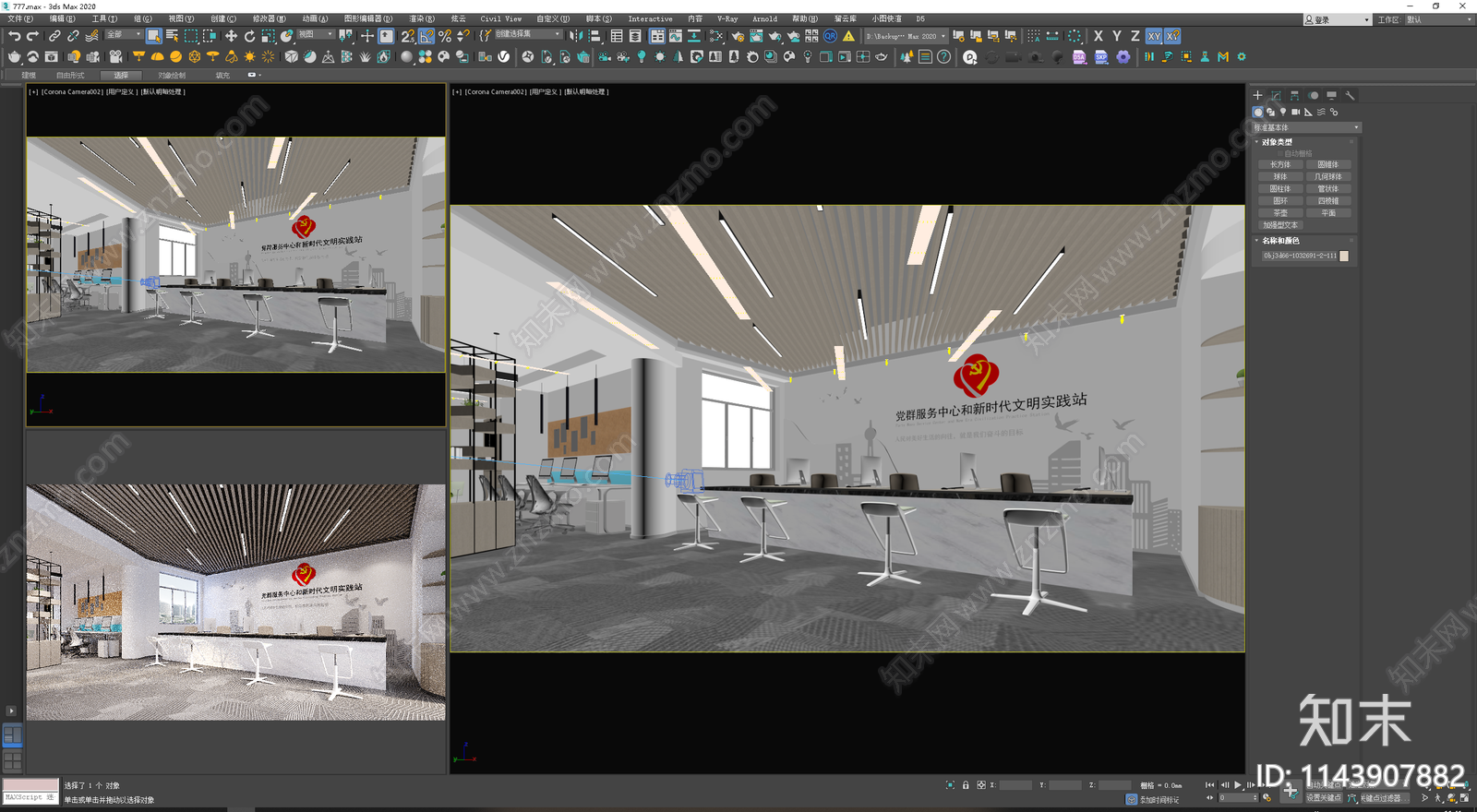Open the Create tab plus icon in command panel
The width and height of the screenshot is (1477, 812).
1257,95
